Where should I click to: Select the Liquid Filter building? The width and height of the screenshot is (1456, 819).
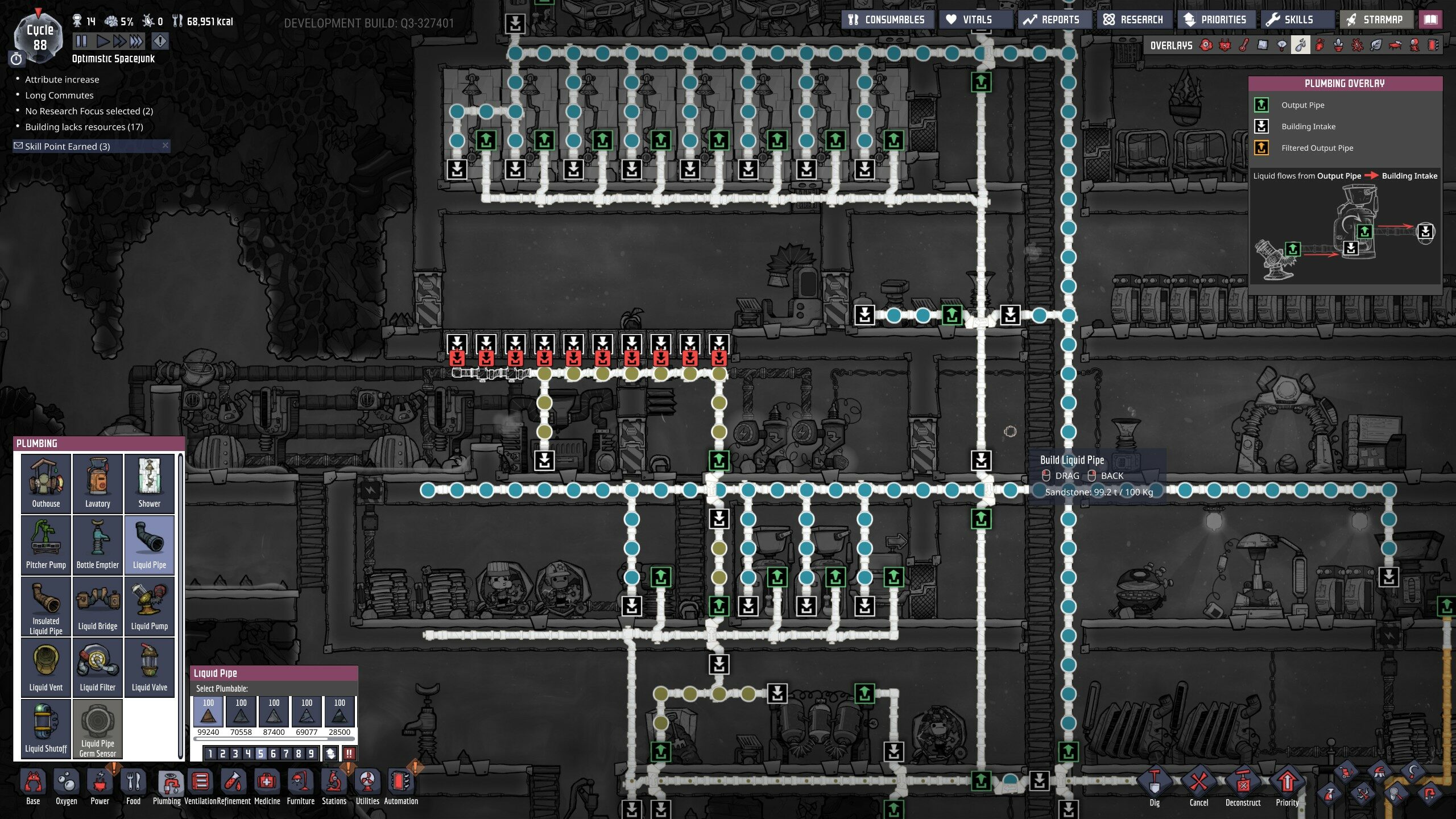coord(98,668)
